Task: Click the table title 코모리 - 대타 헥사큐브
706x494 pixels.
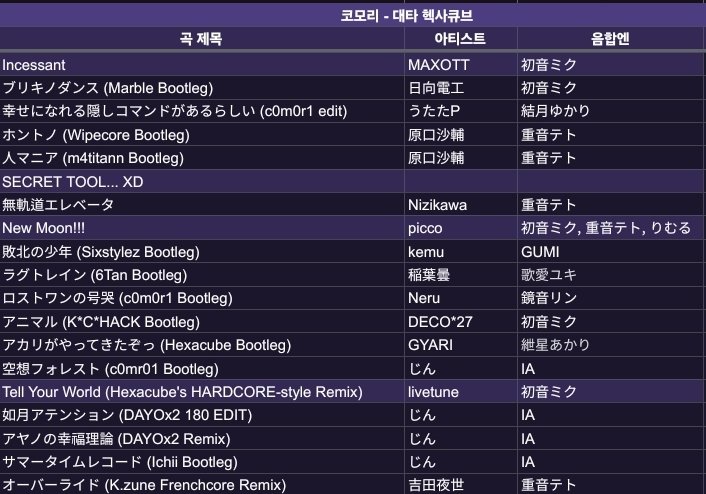Action: coord(407,16)
